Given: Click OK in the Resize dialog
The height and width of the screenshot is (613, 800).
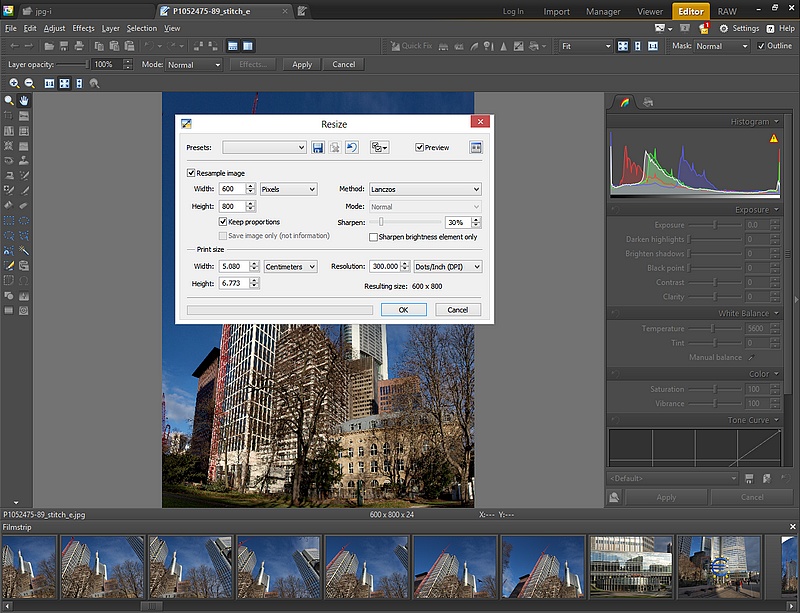Looking at the screenshot, I should point(403,310).
